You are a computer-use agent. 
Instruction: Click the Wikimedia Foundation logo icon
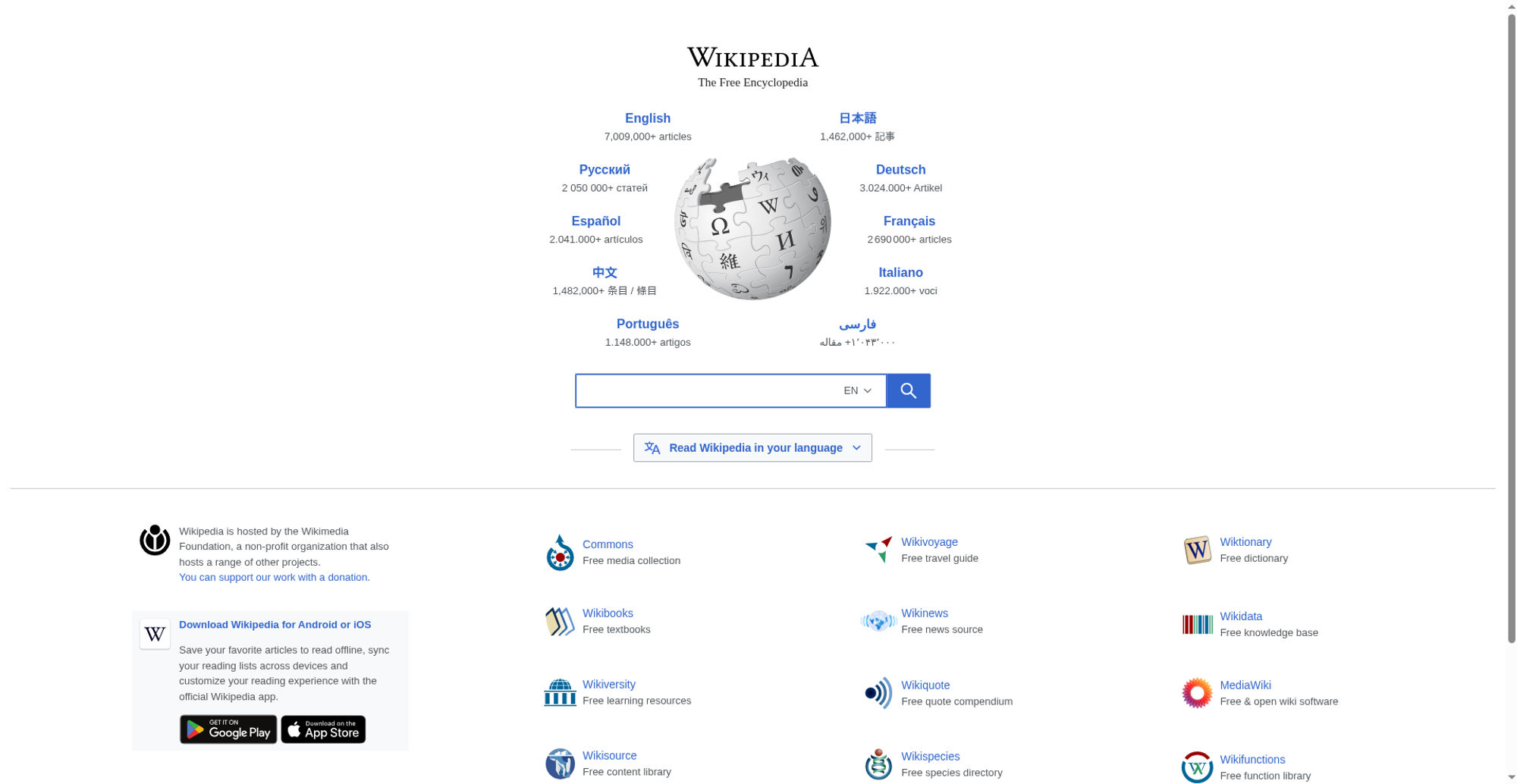[x=155, y=540]
